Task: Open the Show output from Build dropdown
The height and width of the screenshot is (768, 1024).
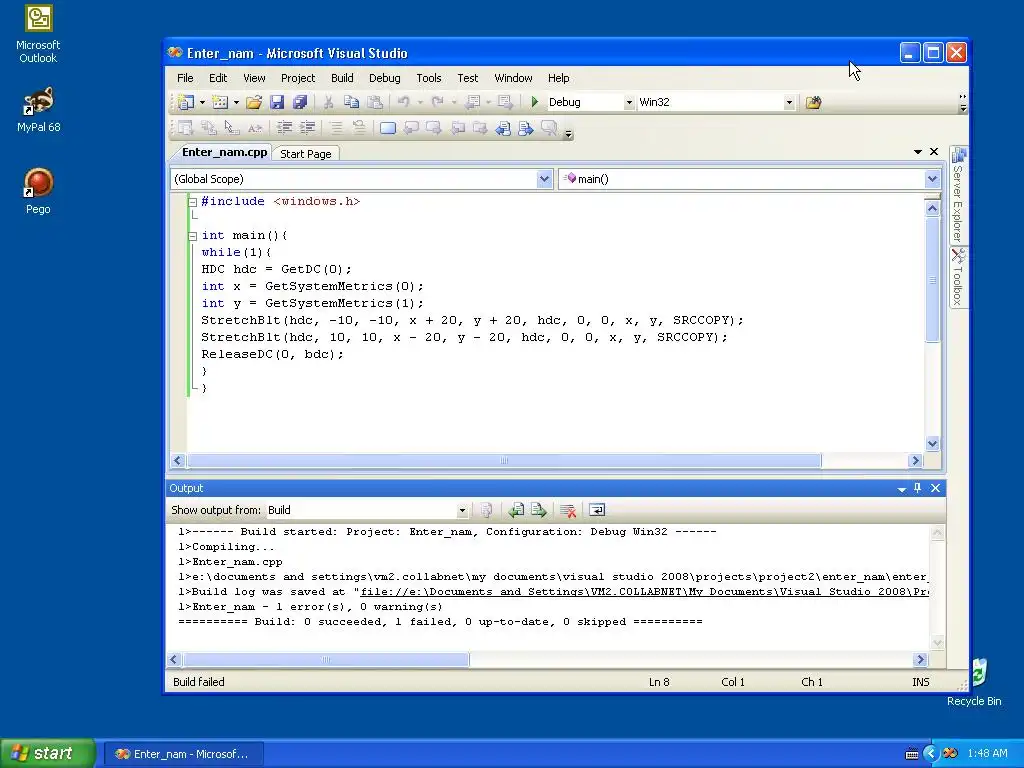Action: click(x=462, y=510)
